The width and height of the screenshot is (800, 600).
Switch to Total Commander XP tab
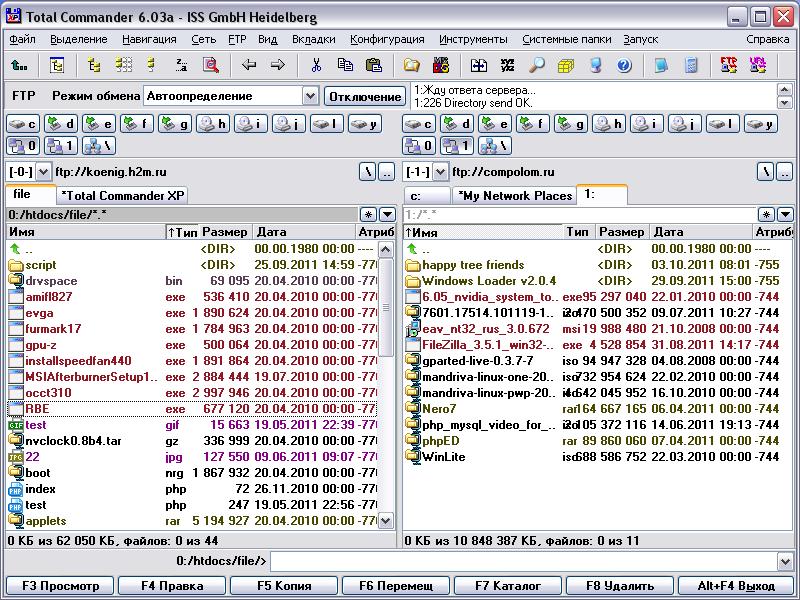[x=123, y=195]
